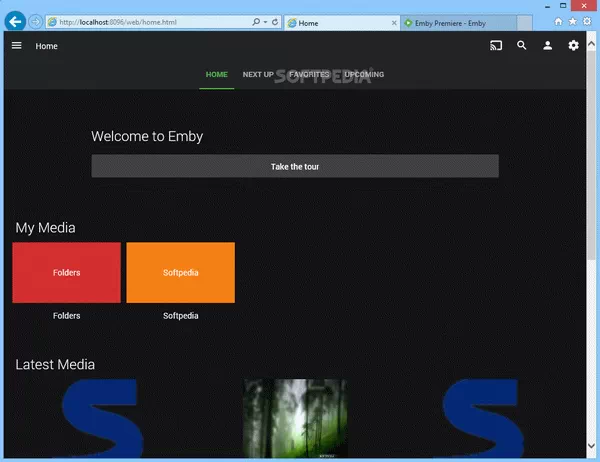Screen dimensions: 600x462
Task: Switch to the NEXT UP tab
Action: pos(258,75)
